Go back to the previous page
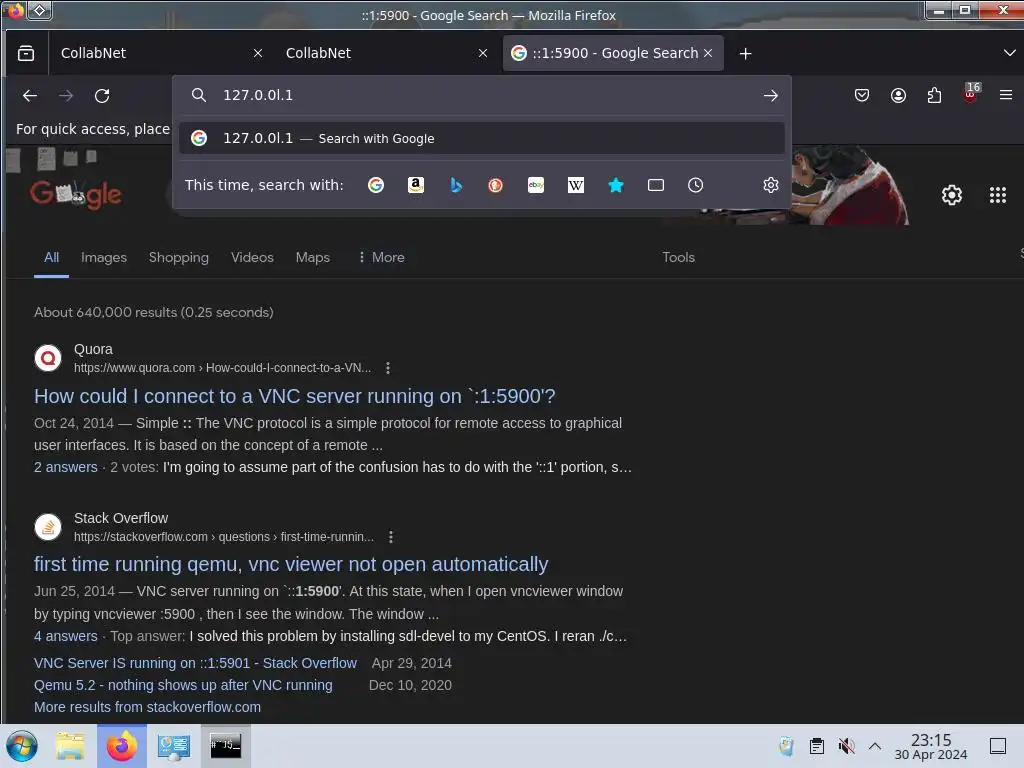The width and height of the screenshot is (1024, 768). (x=29, y=95)
